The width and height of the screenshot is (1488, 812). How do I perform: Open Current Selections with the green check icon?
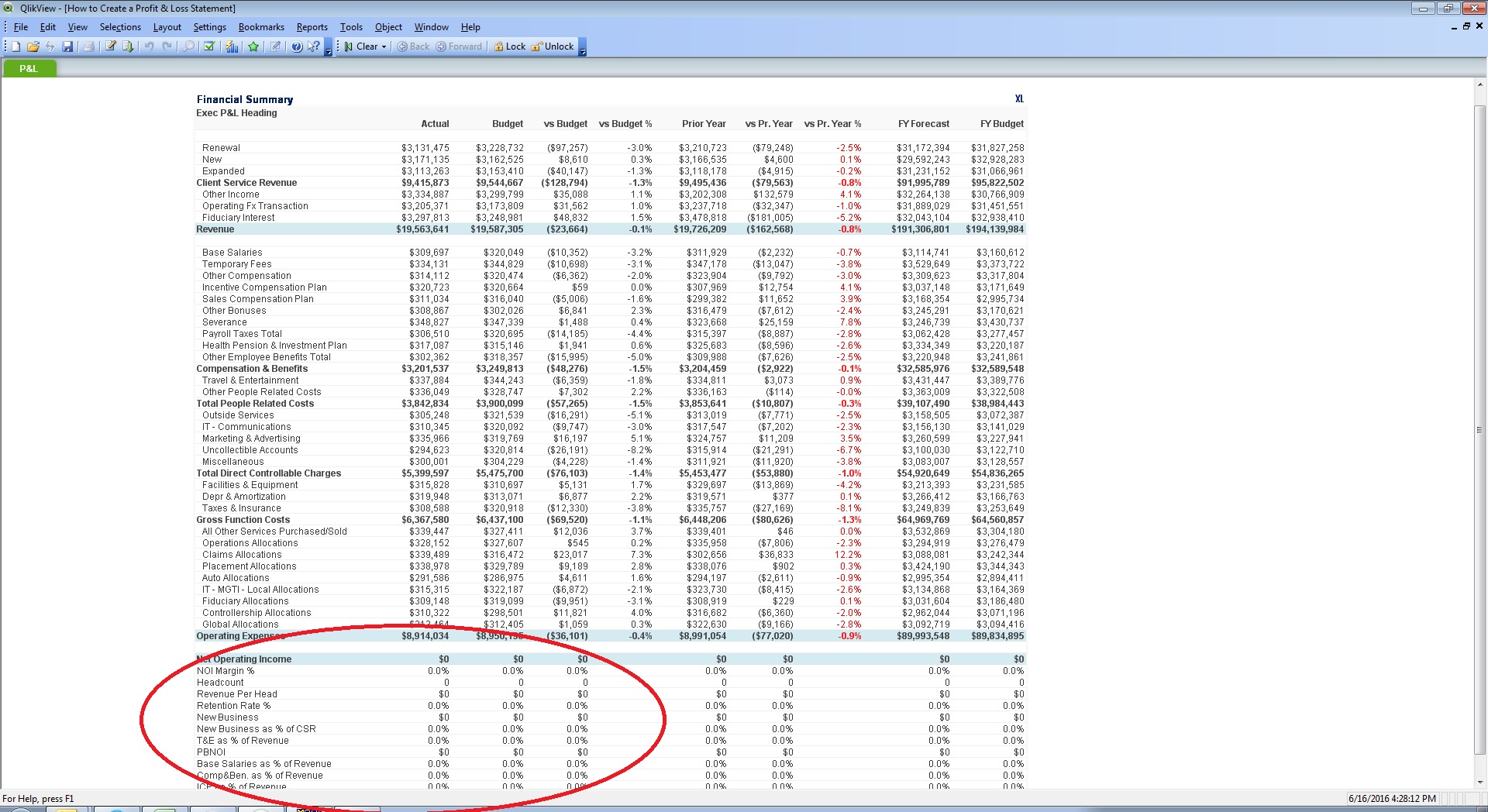[207, 46]
